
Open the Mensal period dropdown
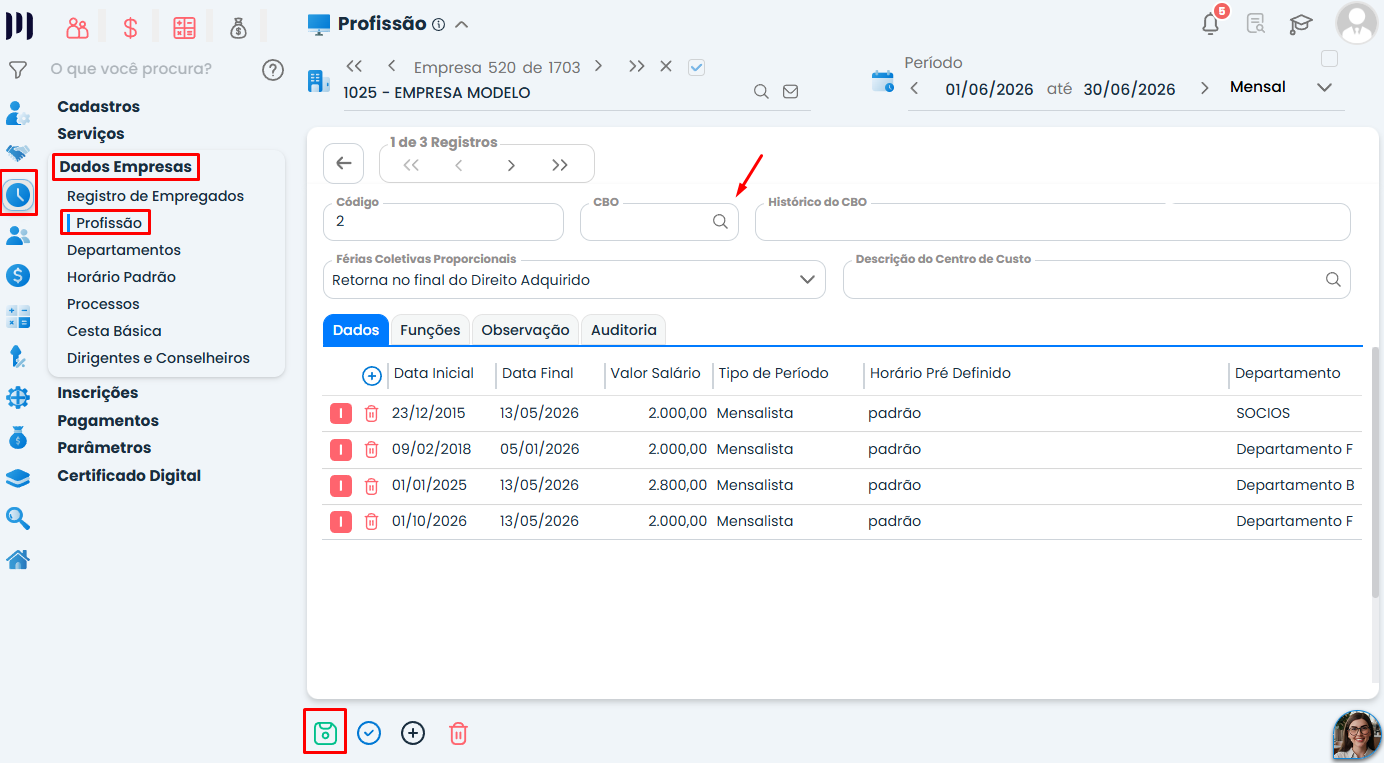(1325, 88)
